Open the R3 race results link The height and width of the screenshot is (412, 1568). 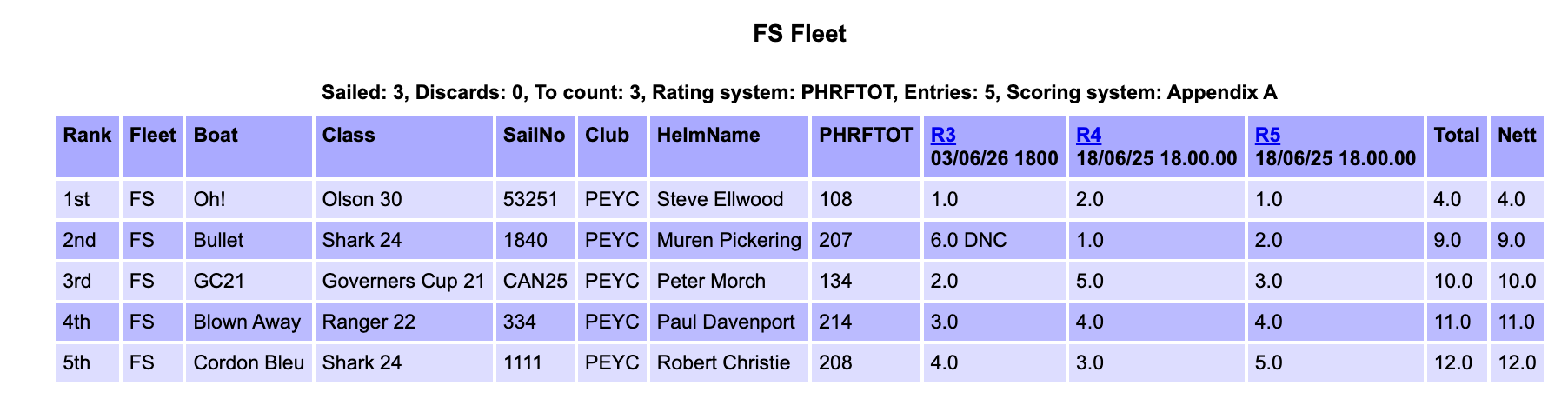coord(943,135)
